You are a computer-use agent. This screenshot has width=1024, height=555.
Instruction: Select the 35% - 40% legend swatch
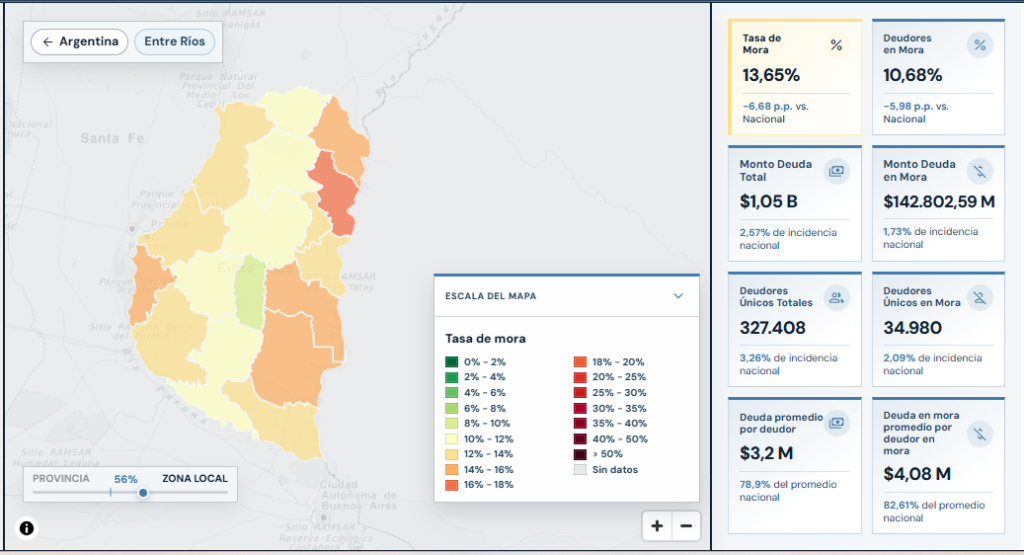coord(580,423)
